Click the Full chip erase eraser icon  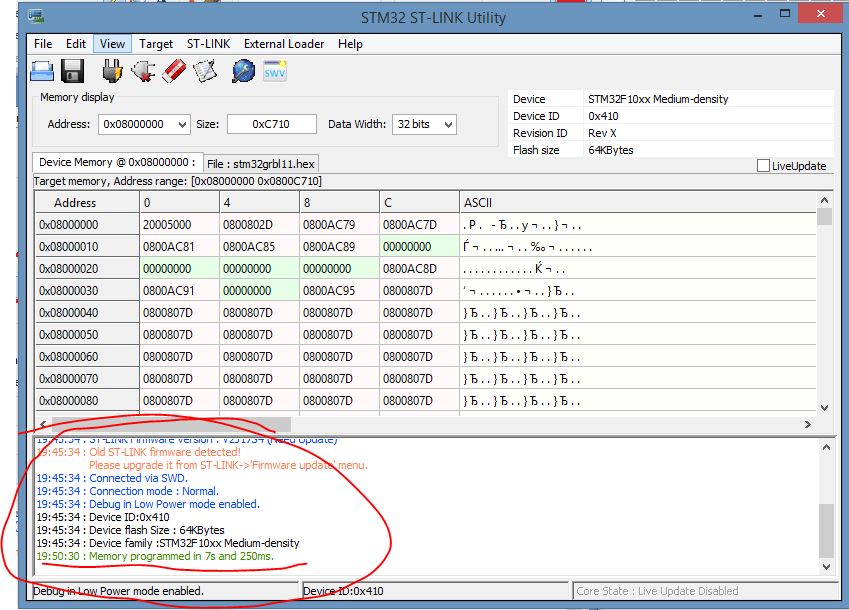point(174,71)
